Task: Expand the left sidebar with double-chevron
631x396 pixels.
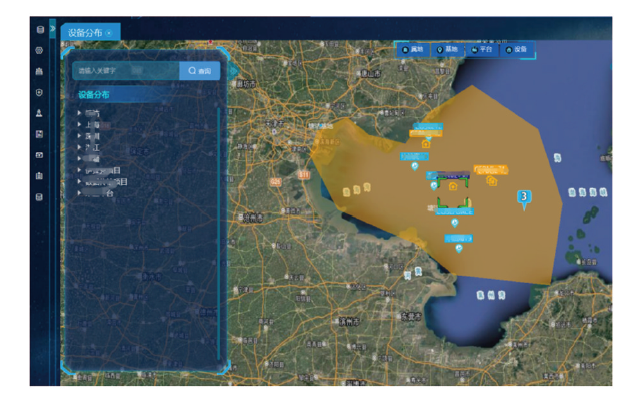Action: click(52, 29)
